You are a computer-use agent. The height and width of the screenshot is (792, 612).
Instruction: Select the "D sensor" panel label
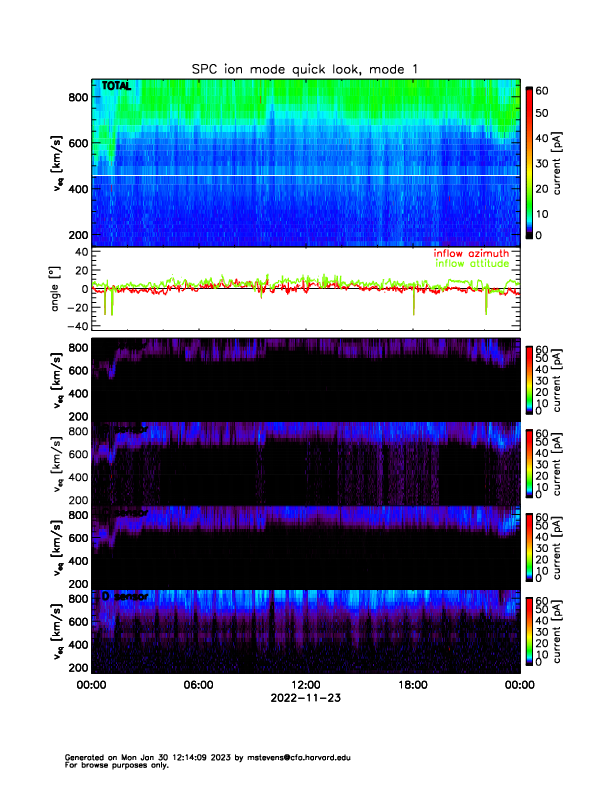[x=124, y=596]
